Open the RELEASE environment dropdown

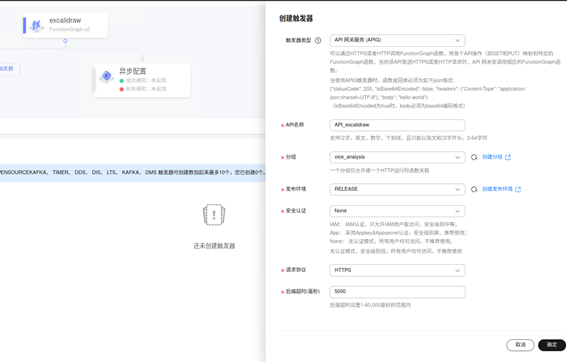pos(397,189)
